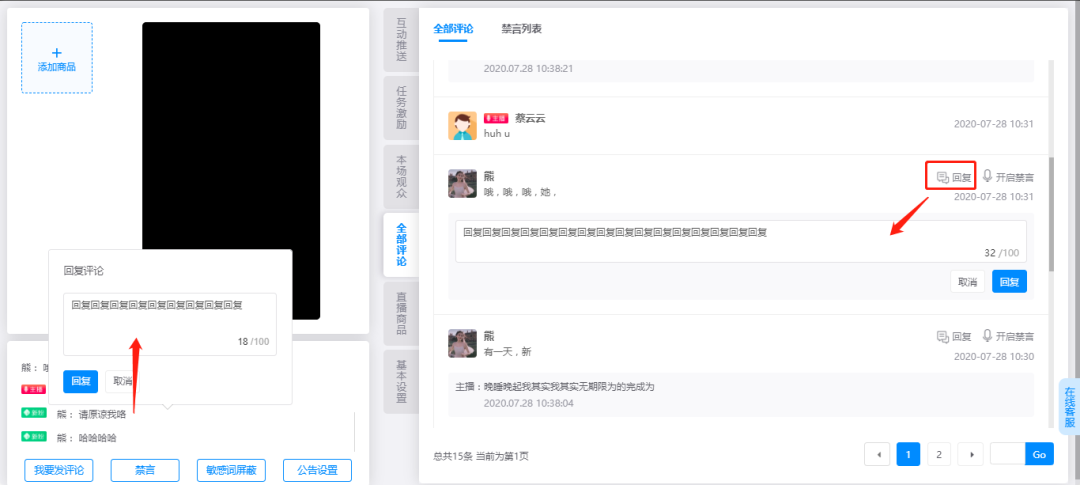Click 蔡云云's avatar image

[x=462, y=126]
